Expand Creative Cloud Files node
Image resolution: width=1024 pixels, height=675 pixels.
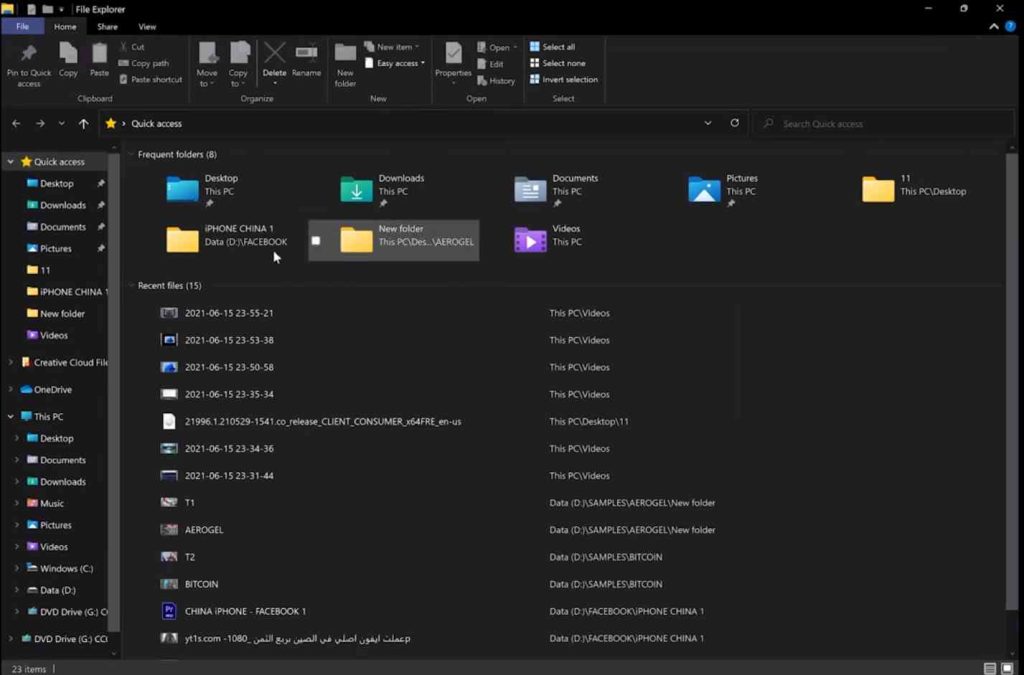10,362
